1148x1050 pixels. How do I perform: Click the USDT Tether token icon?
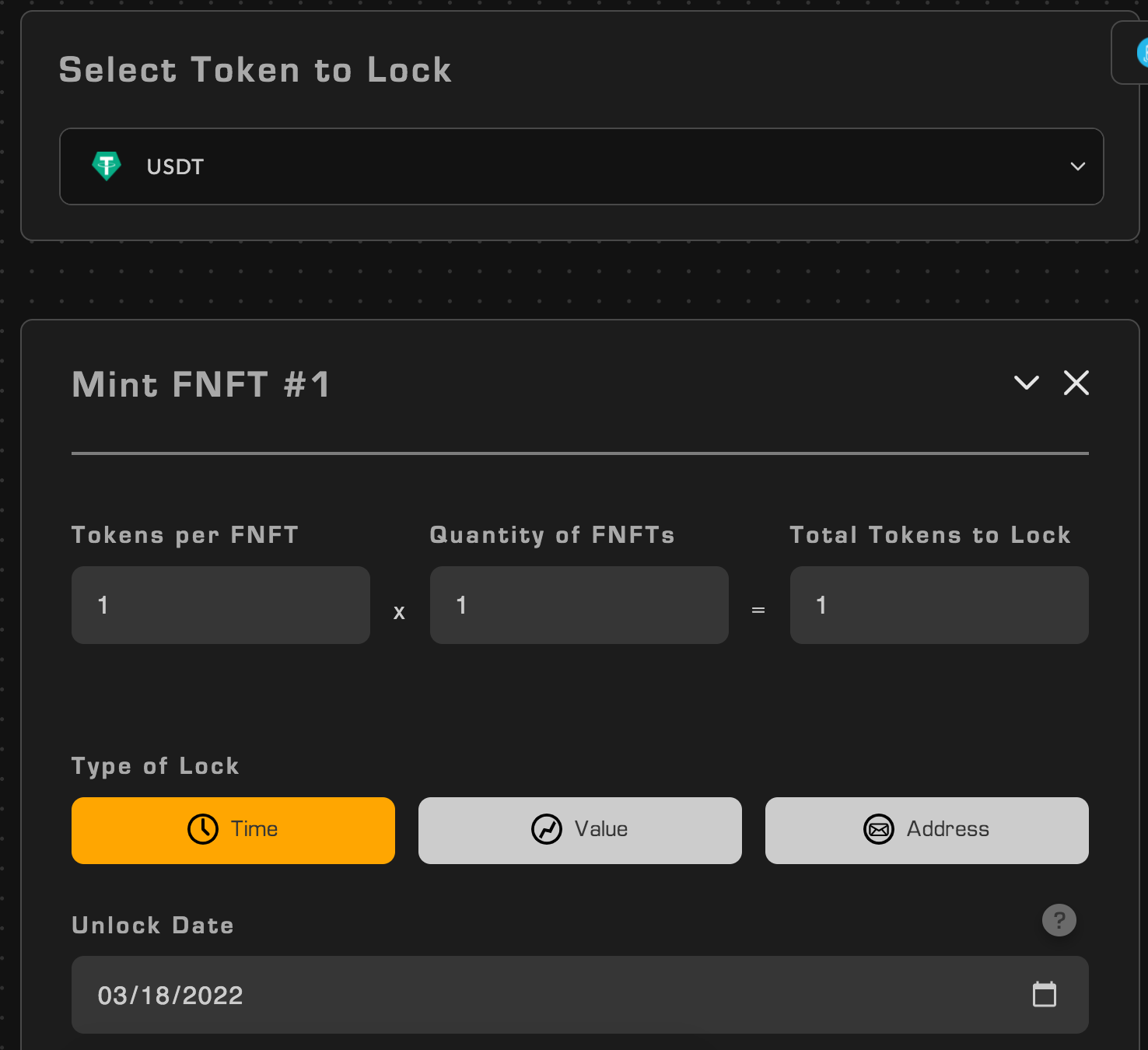[x=107, y=166]
